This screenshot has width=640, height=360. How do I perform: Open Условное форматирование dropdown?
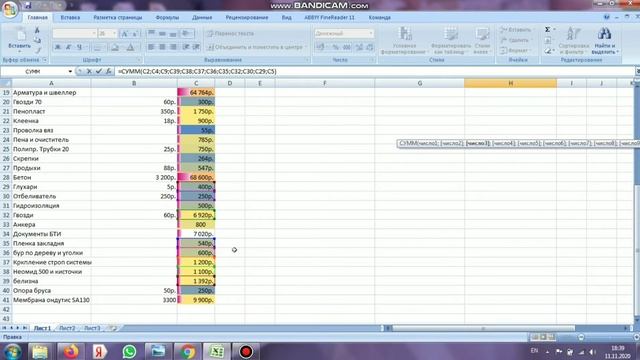point(404,40)
